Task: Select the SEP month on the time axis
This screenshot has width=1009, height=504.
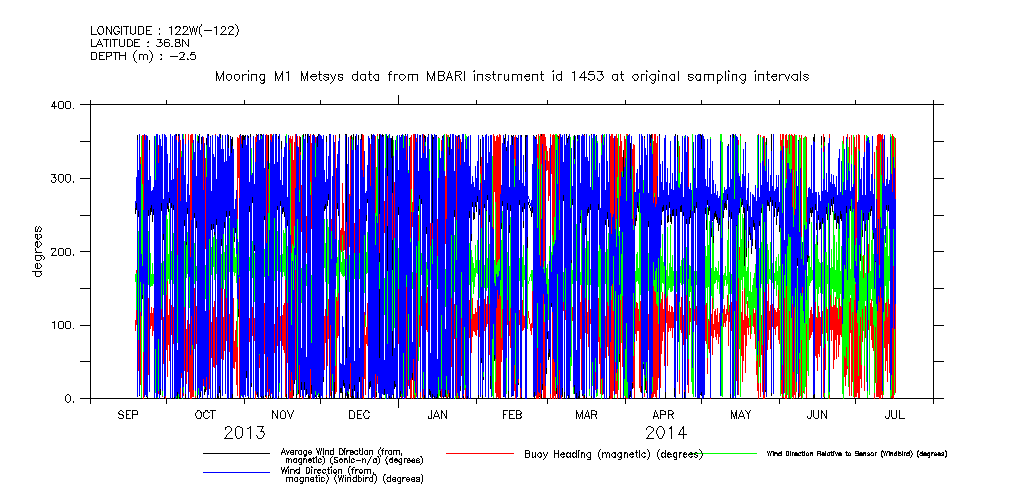Action: (x=128, y=415)
